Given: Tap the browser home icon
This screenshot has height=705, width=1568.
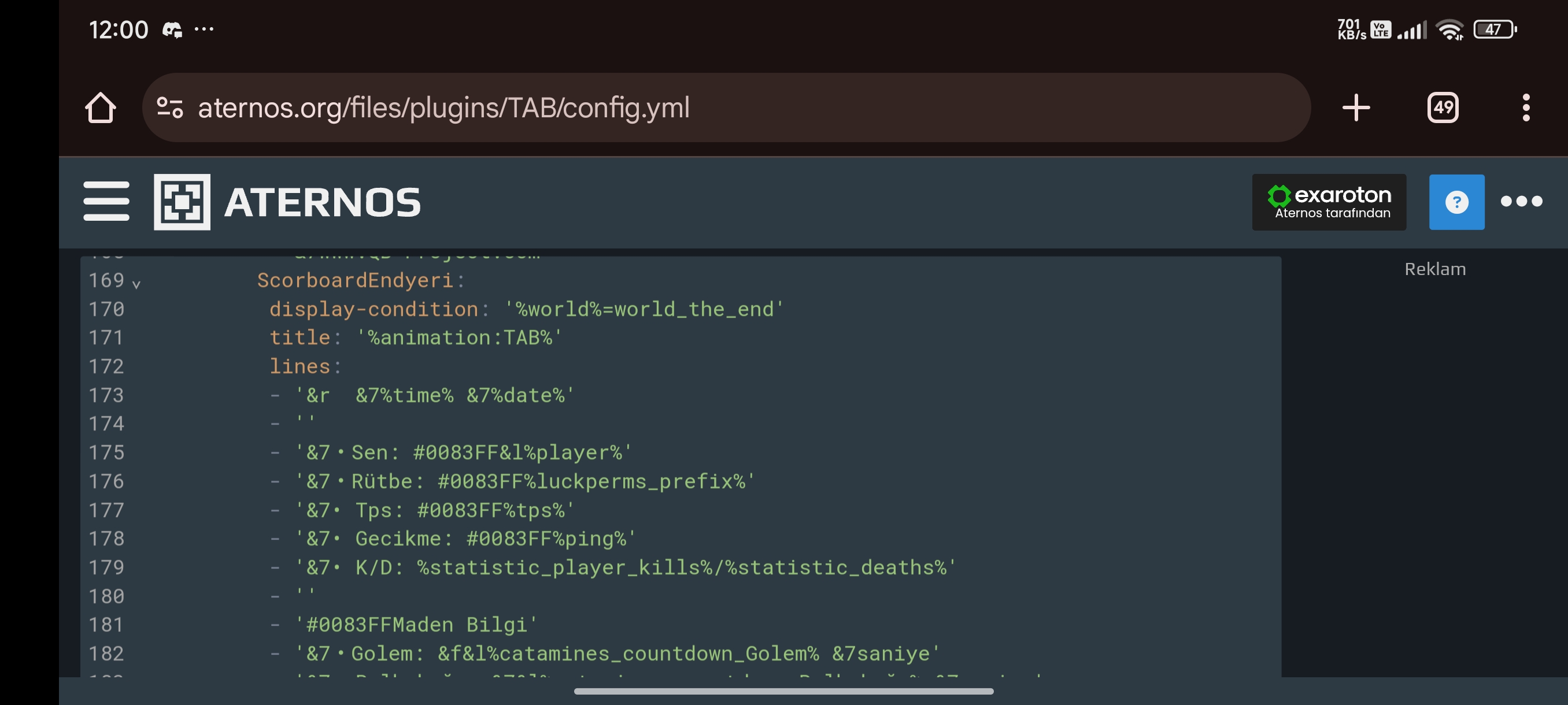Looking at the screenshot, I should 101,107.
